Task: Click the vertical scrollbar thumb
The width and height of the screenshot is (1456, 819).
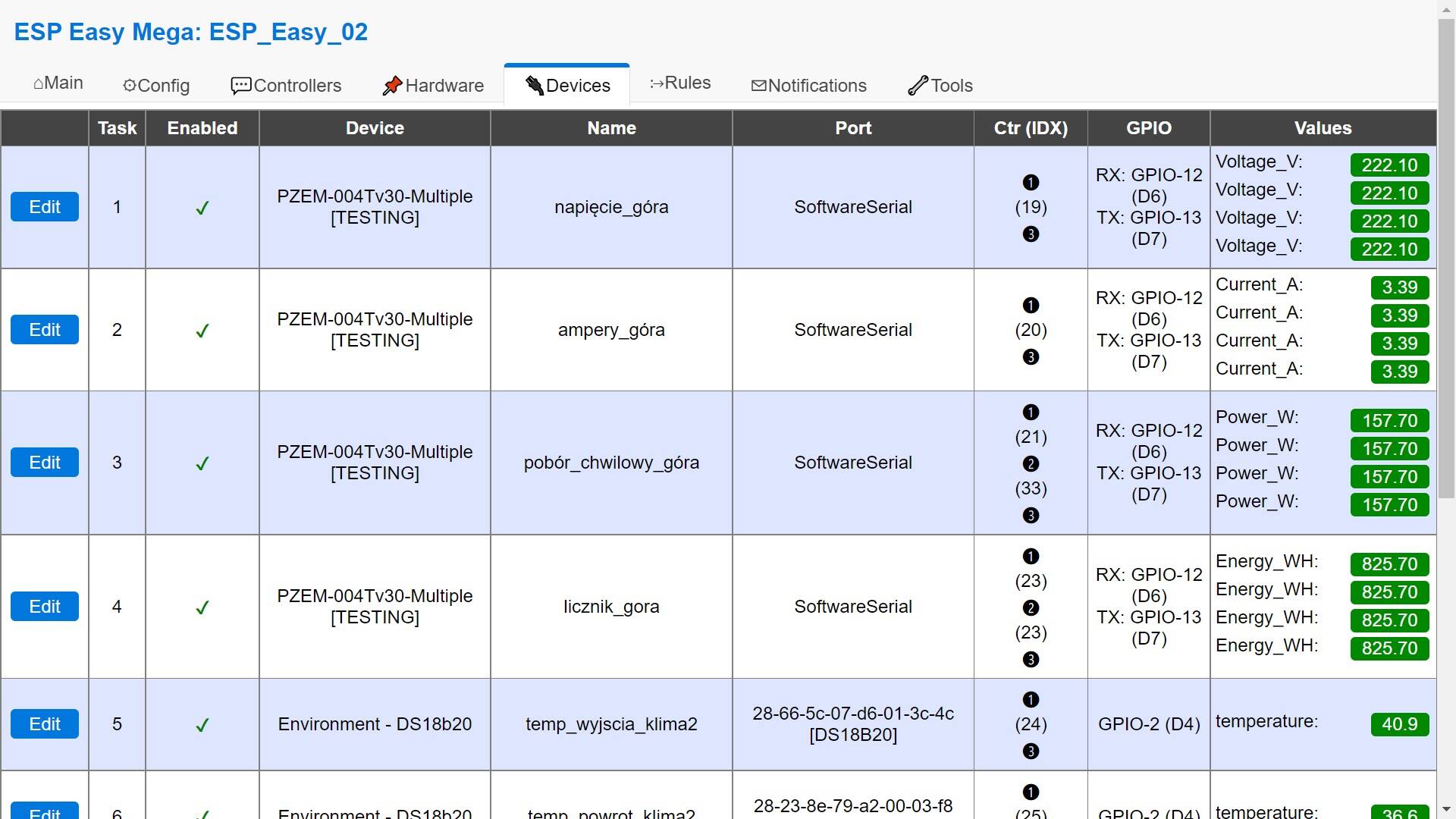Action: (x=1446, y=259)
